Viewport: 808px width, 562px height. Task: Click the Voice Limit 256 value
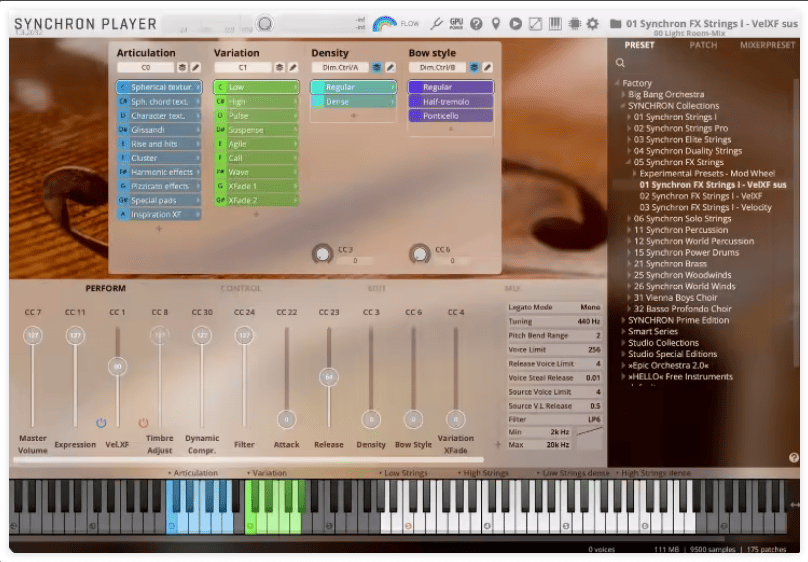click(x=594, y=349)
